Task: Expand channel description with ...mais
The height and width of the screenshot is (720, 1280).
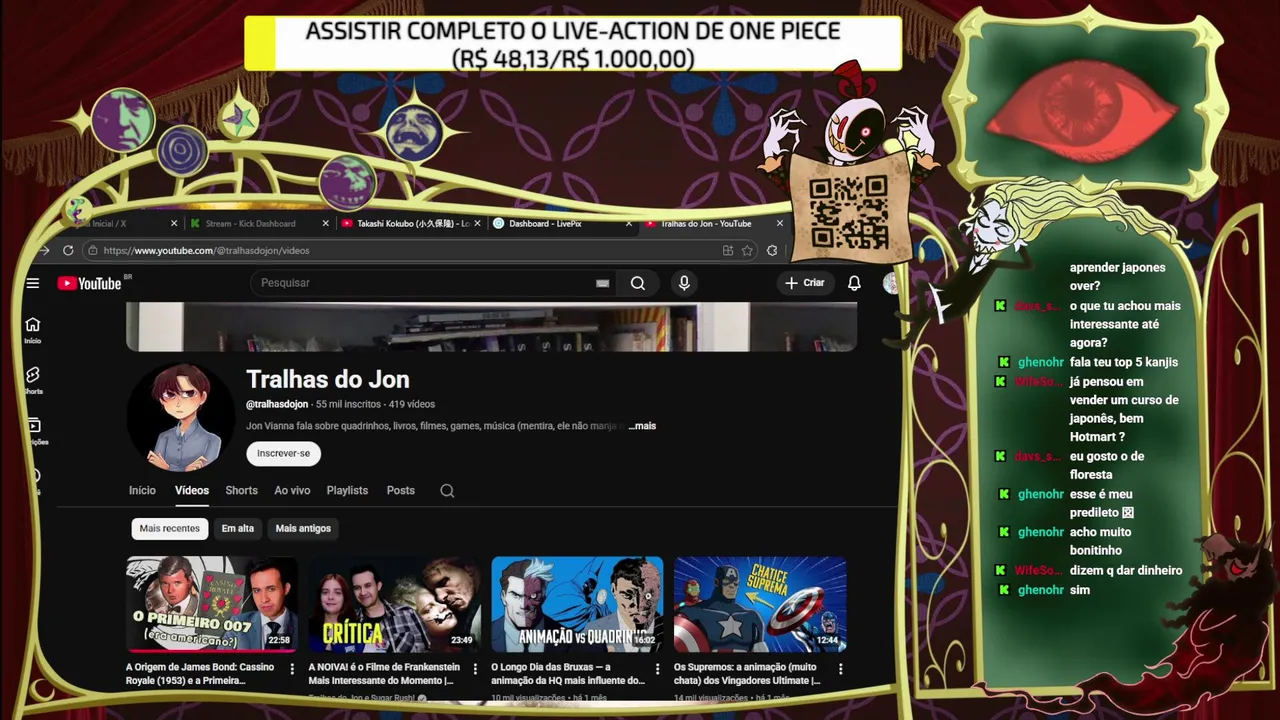Action: coord(642,426)
